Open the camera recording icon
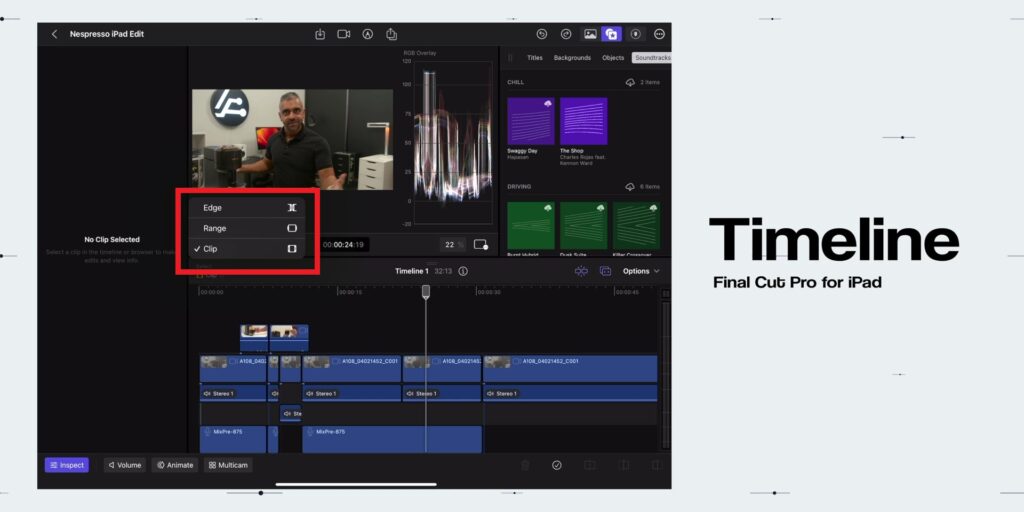 coord(344,34)
